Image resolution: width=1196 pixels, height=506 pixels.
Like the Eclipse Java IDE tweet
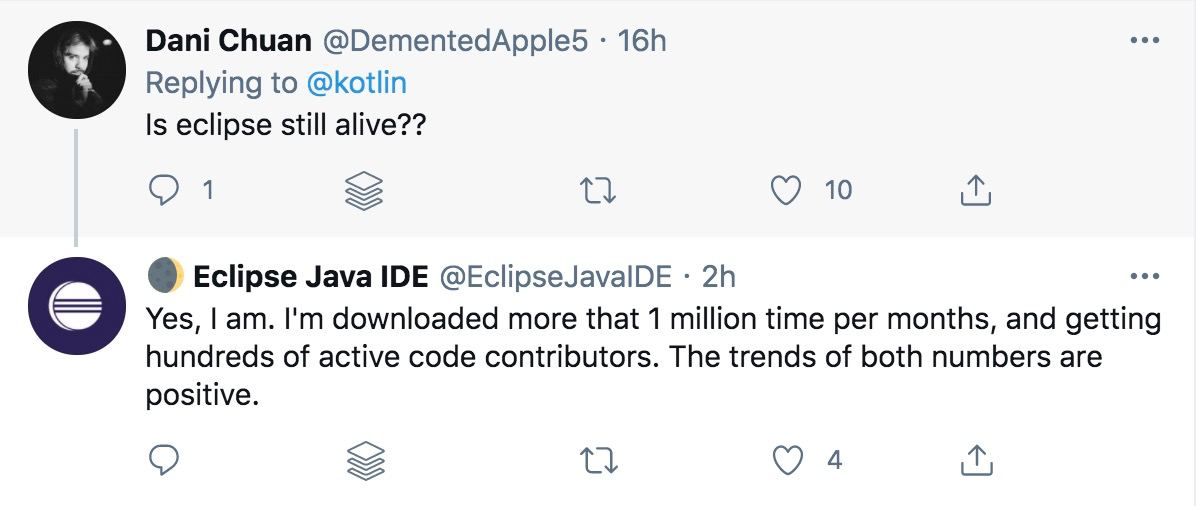click(788, 460)
